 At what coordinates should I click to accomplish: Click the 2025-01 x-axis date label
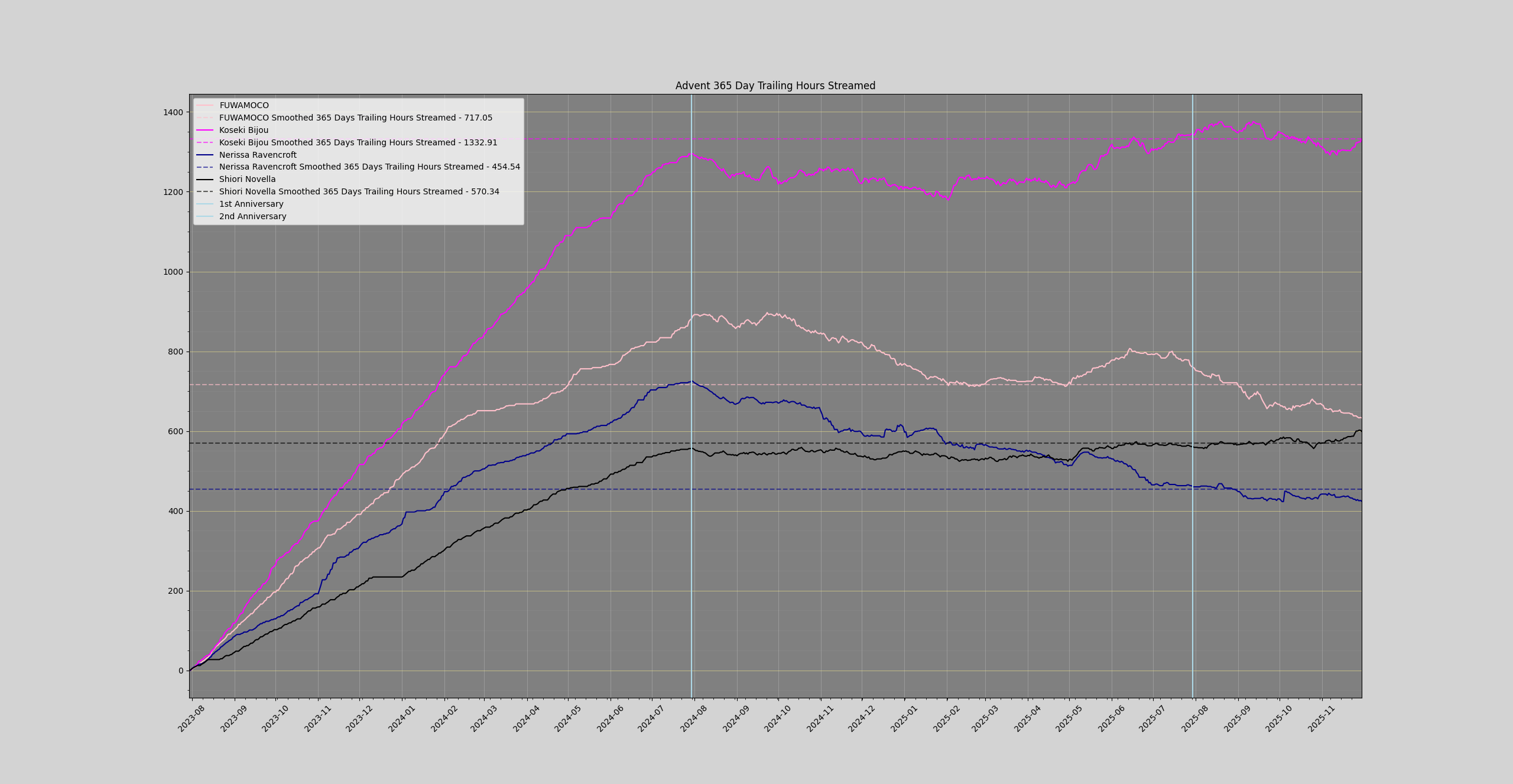(x=904, y=718)
